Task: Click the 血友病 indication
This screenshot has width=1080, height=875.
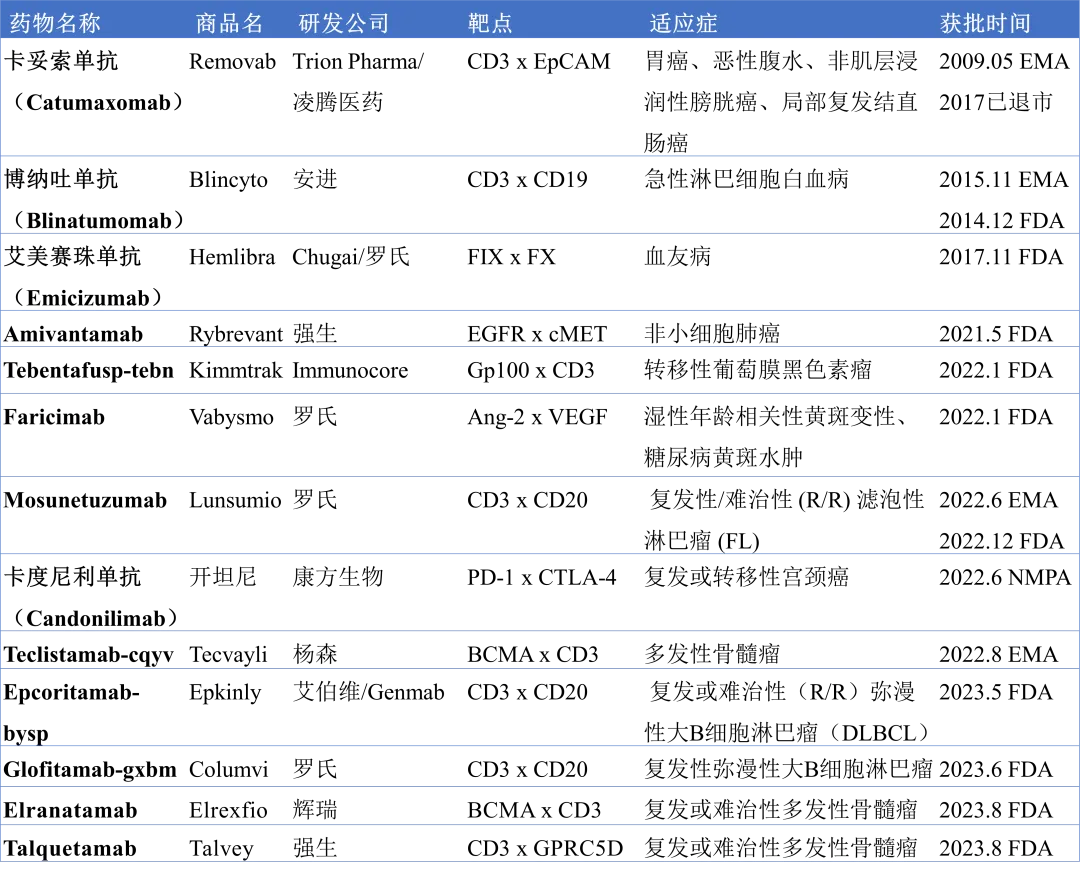Action: [677, 256]
